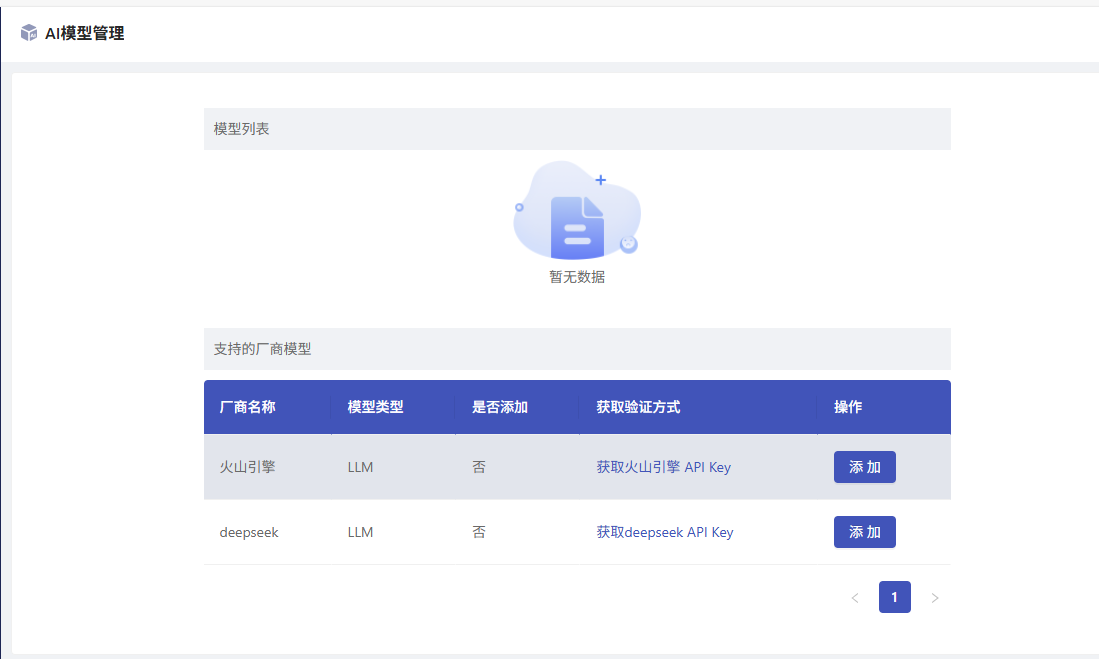Select the 模型列表 section header

point(577,129)
